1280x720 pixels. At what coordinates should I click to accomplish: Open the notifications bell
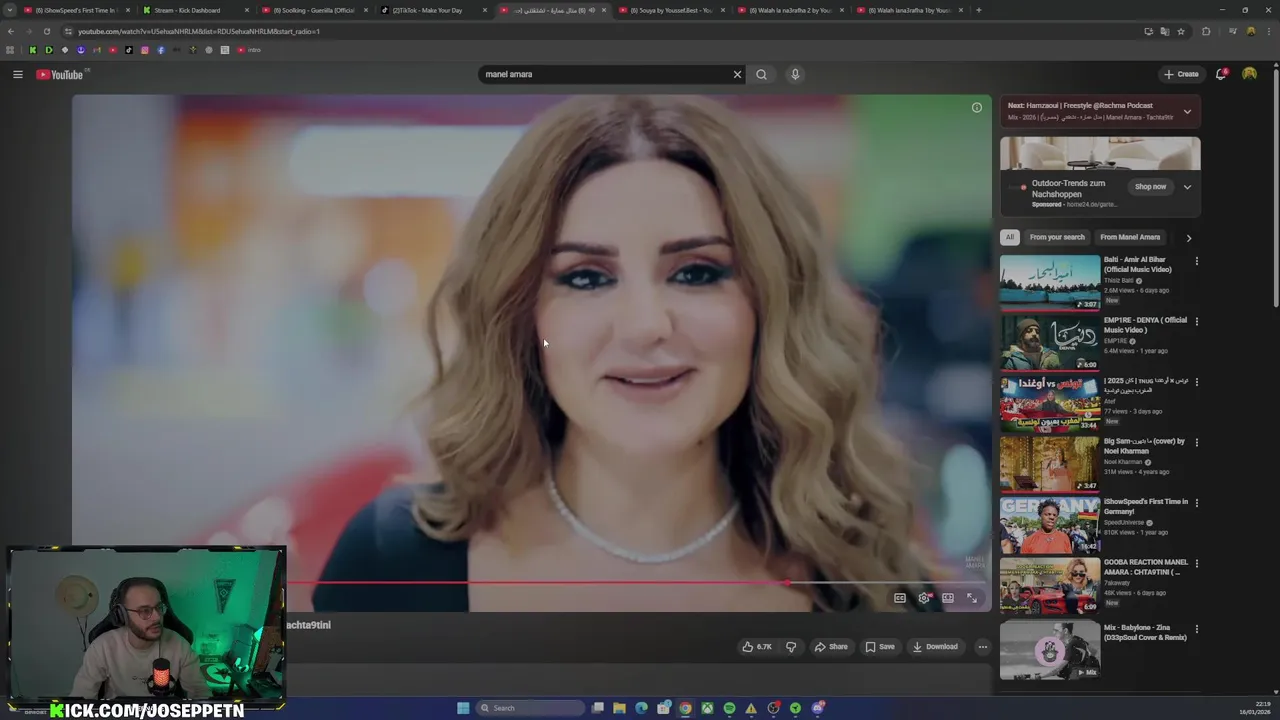[x=1221, y=74]
